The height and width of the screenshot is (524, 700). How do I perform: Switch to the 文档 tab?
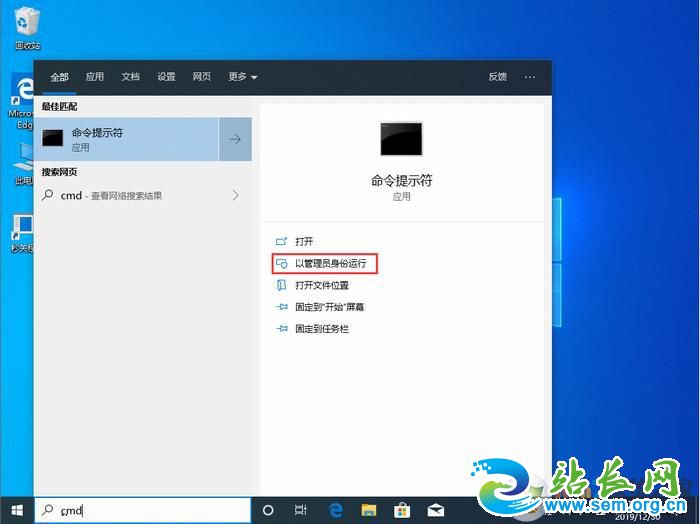[x=130, y=77]
